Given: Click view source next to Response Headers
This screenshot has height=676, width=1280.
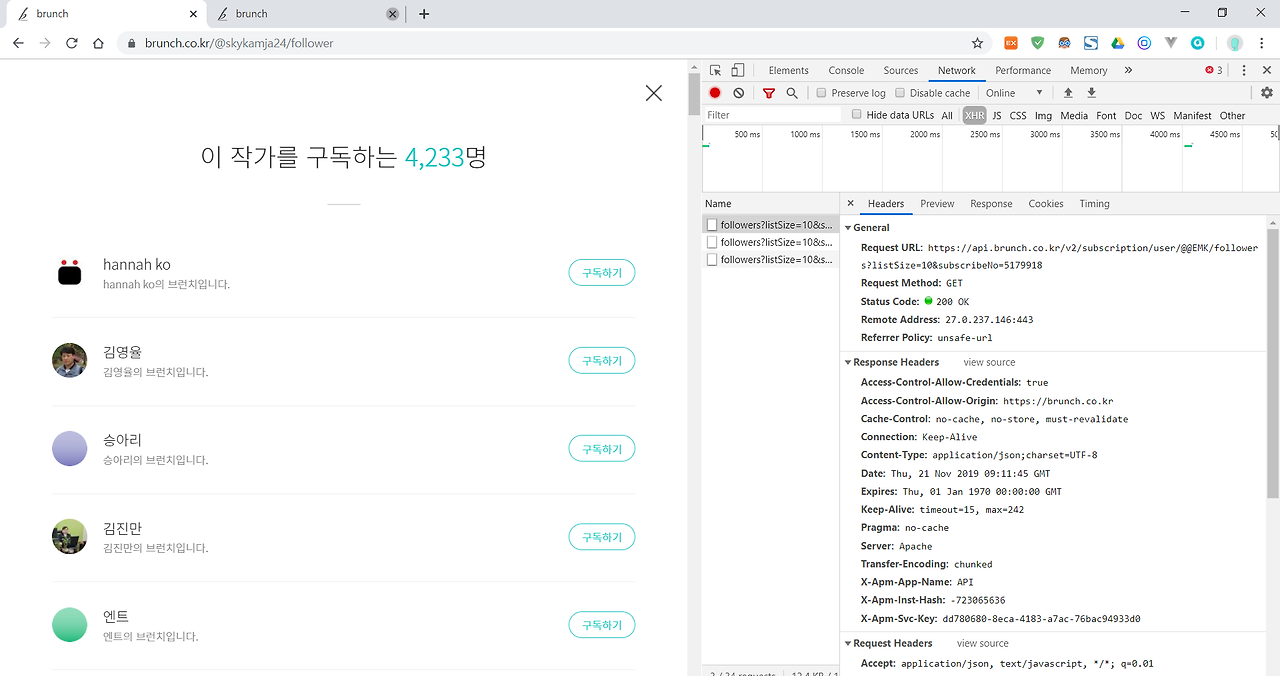Looking at the screenshot, I should [989, 362].
